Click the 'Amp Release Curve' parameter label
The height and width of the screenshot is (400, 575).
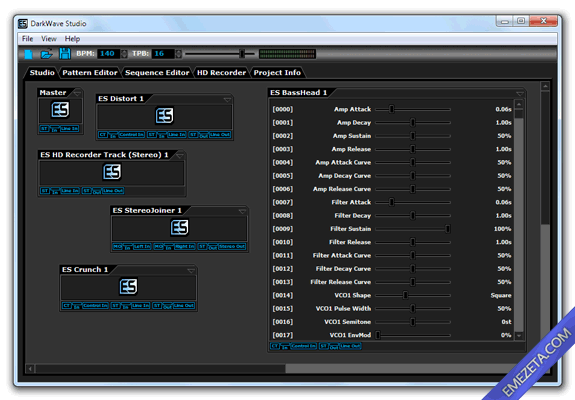[x=342, y=189]
